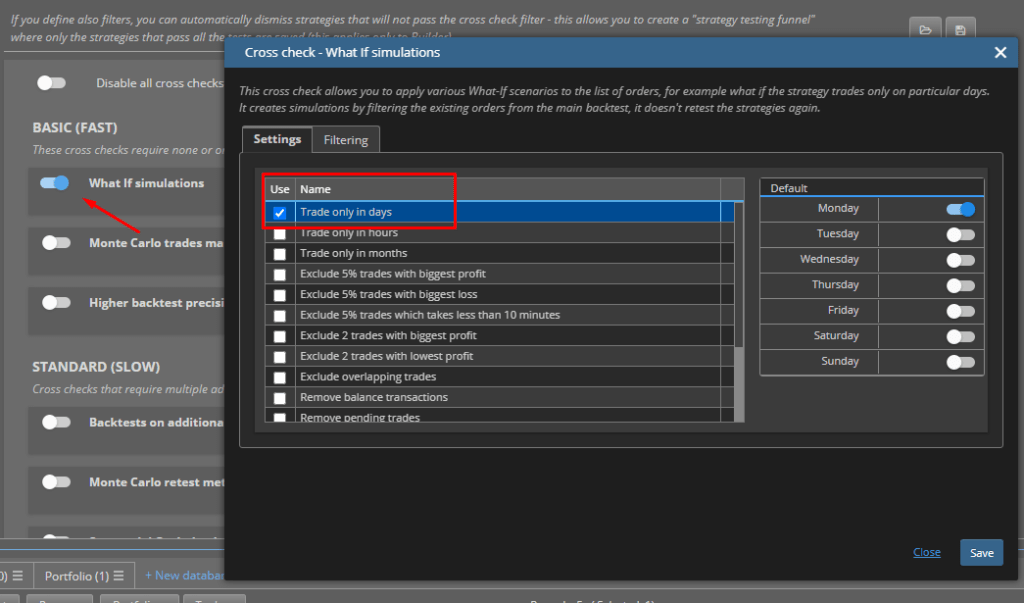This screenshot has height=603, width=1024.
Task: Select Trade only in months row text
Action: pos(353,253)
